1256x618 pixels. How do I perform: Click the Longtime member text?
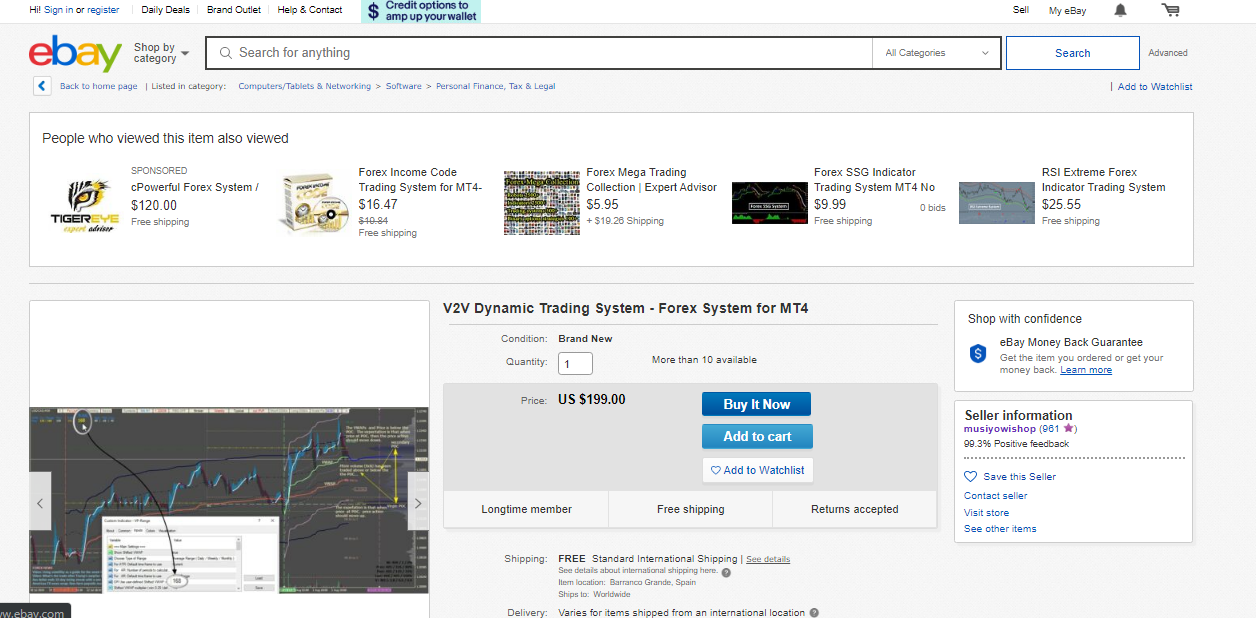tap(526, 509)
